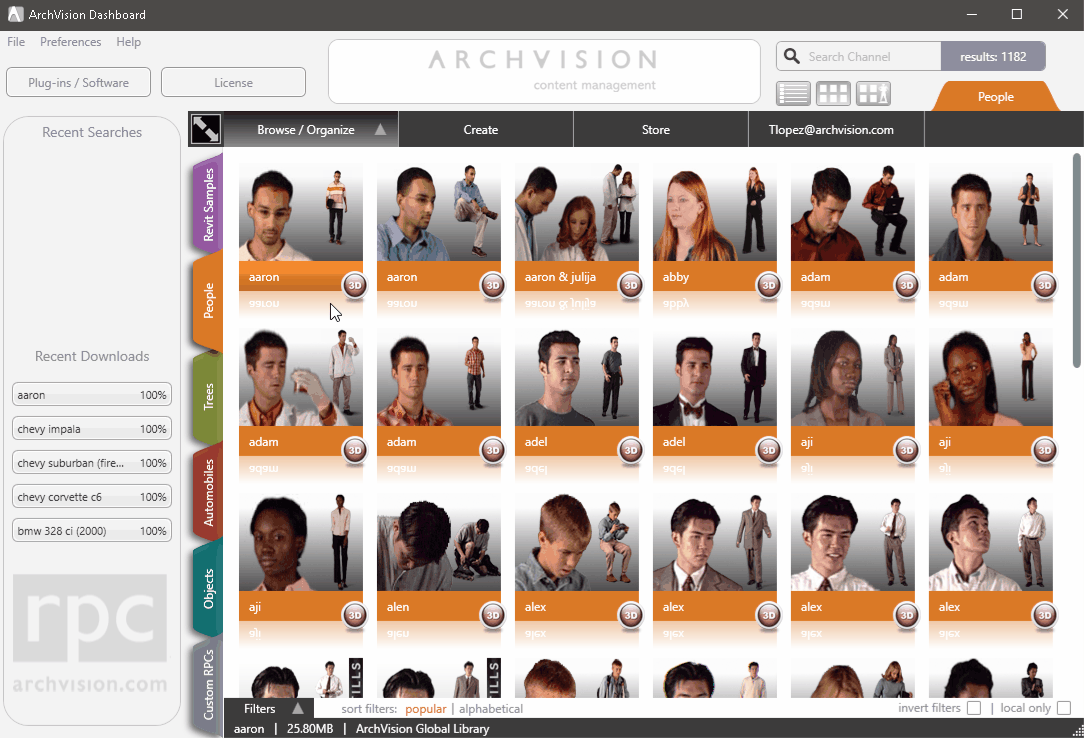Switch to the Store tab
This screenshot has height=738, width=1084.
tap(655, 129)
